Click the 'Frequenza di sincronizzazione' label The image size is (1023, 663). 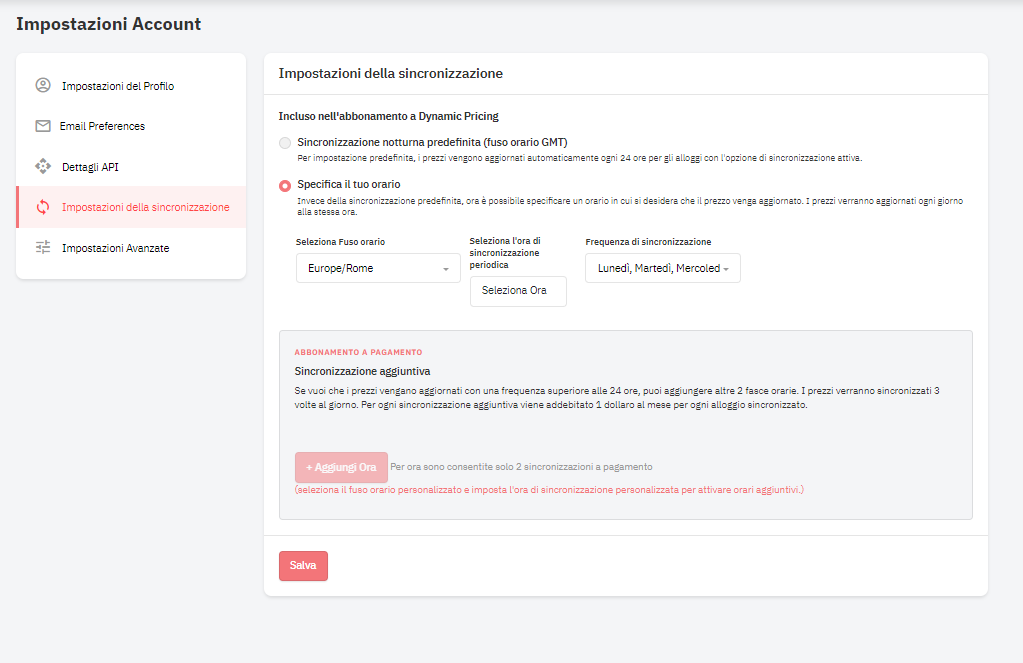coord(649,242)
